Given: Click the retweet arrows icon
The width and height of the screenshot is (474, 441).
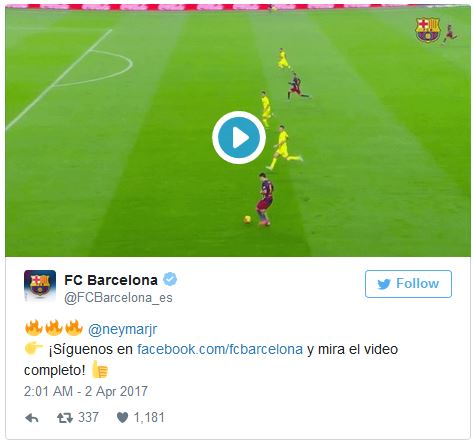Looking at the screenshot, I should coord(65,418).
